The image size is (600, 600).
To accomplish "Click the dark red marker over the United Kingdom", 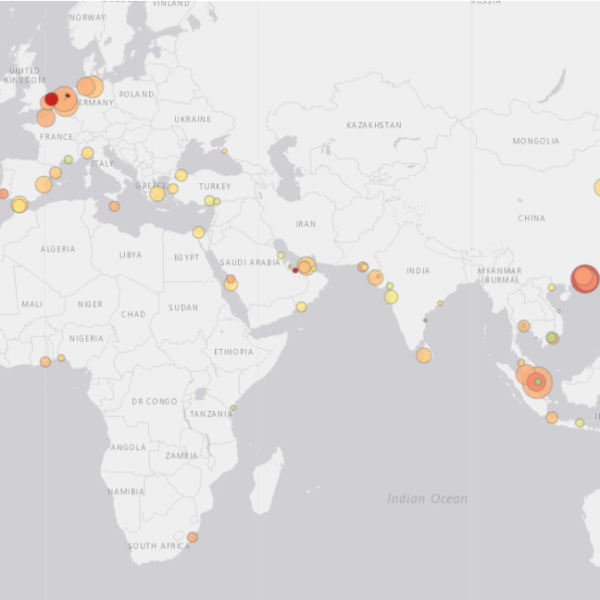I will pyautogui.click(x=51, y=99).
